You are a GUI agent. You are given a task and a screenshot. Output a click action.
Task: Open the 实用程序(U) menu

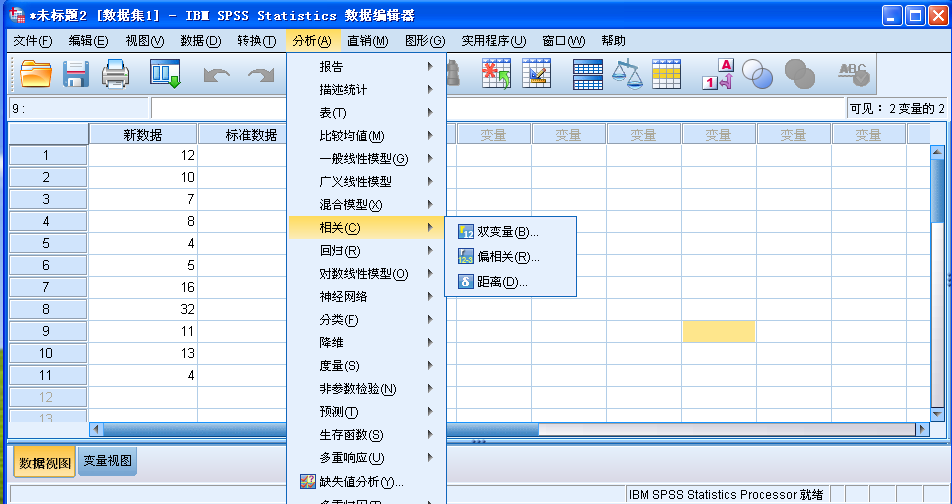(x=494, y=41)
